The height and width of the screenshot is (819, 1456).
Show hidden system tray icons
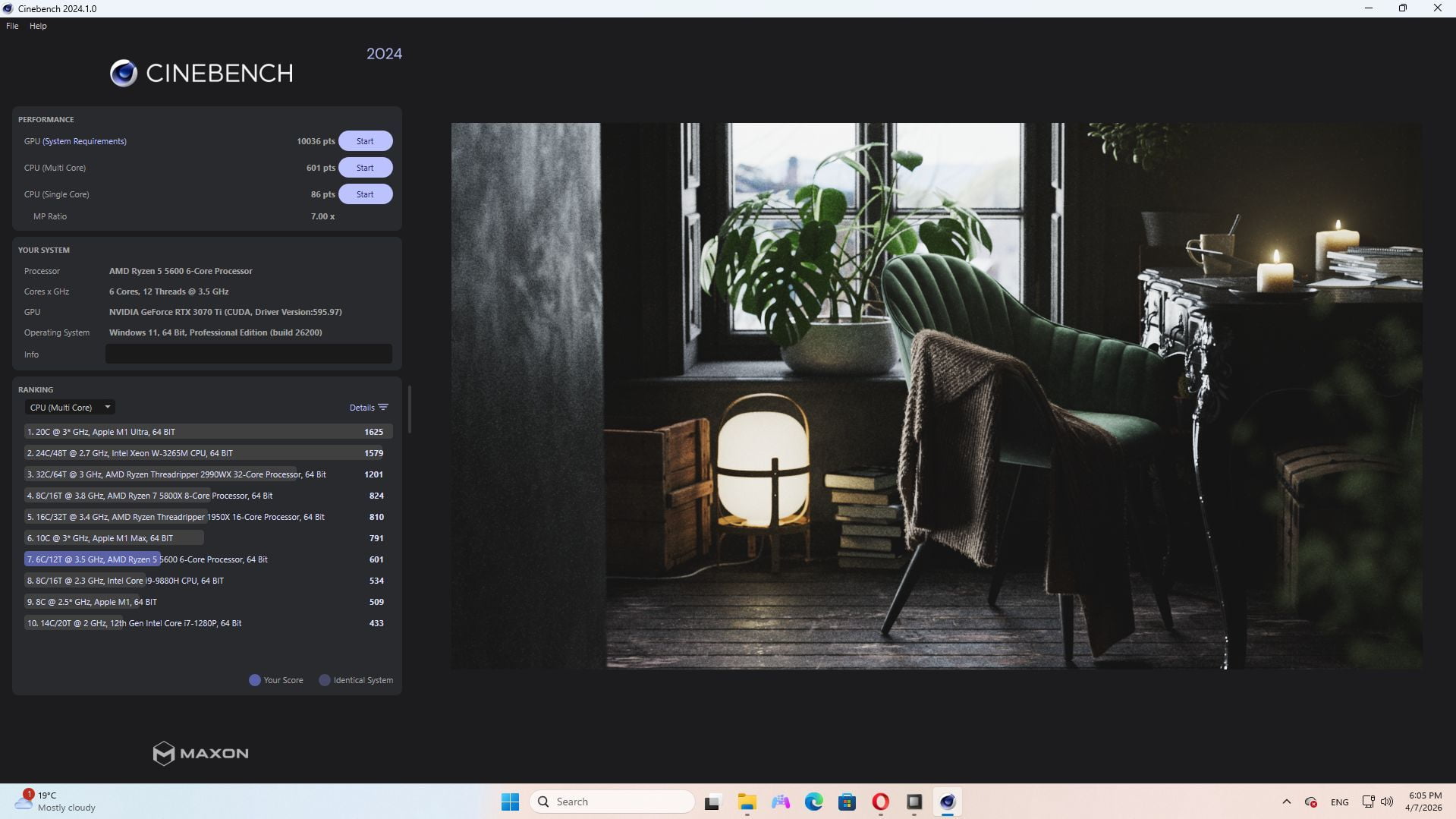tap(1286, 802)
